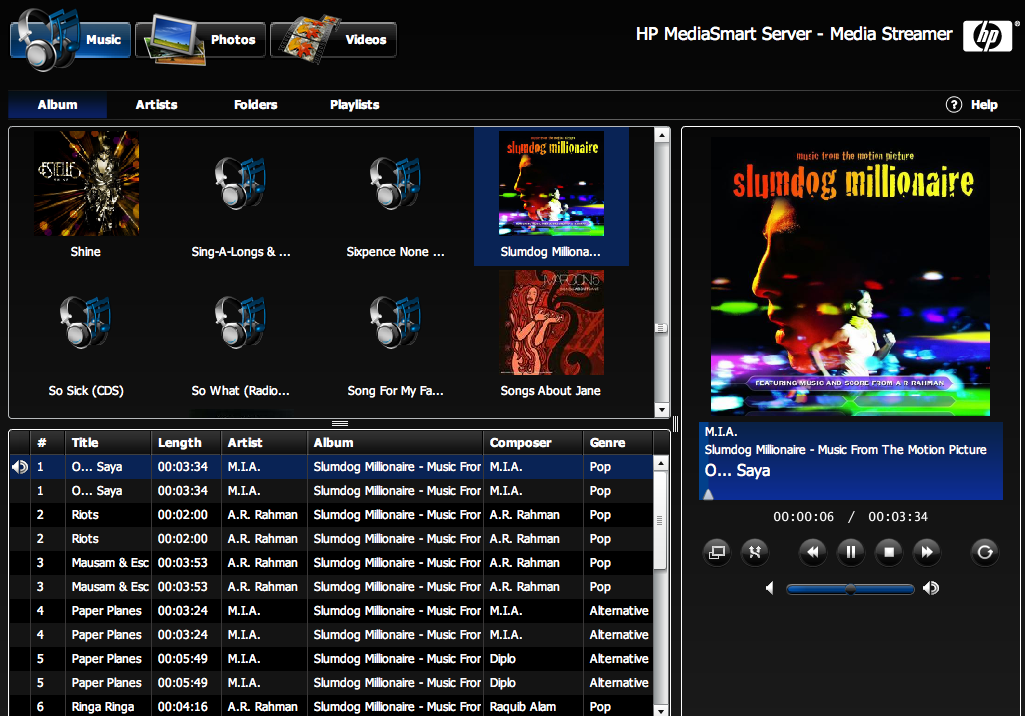
Task: Click the 00:04:16 length cell
Action: 183,707
